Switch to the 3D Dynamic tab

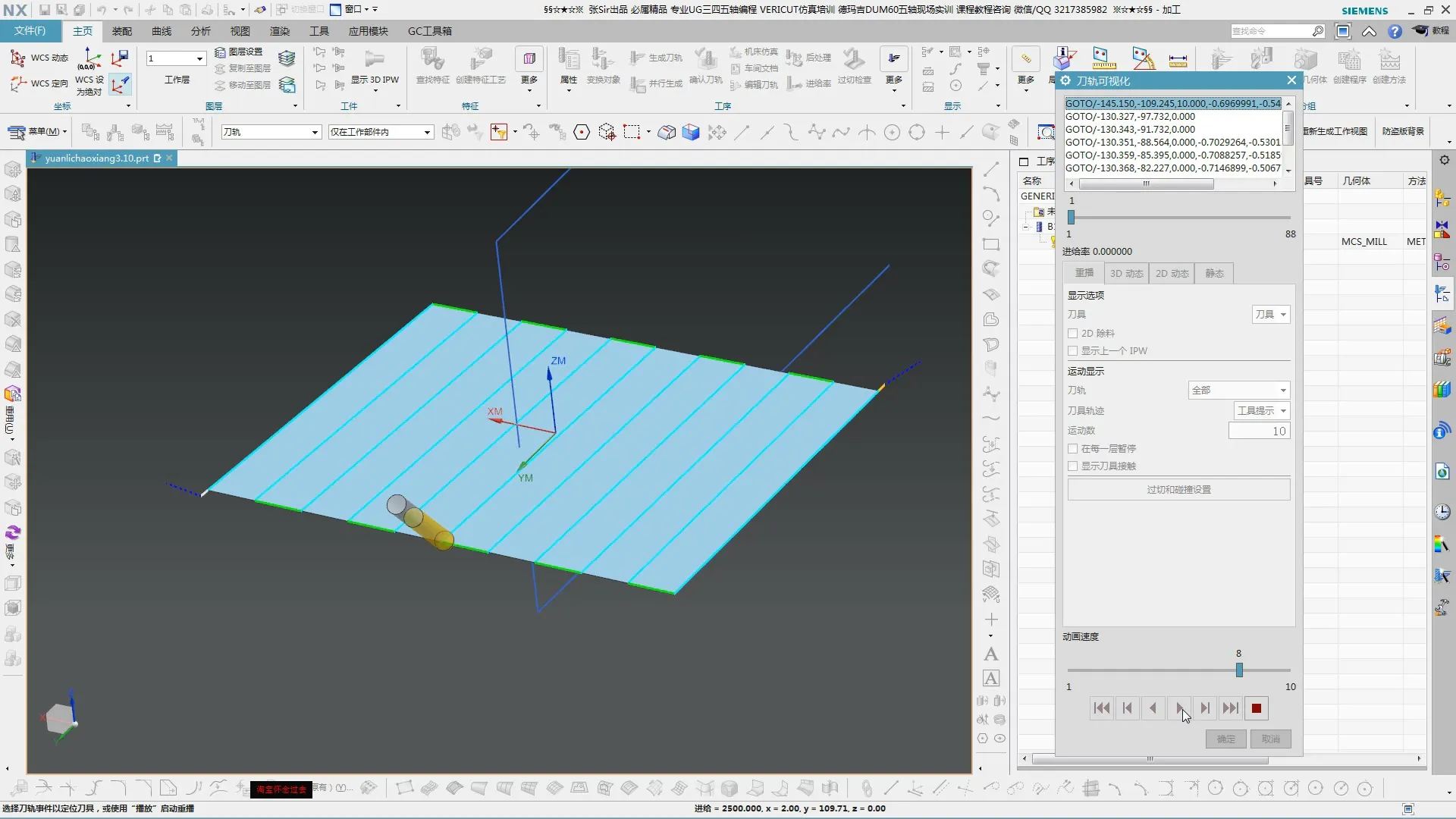1126,274
